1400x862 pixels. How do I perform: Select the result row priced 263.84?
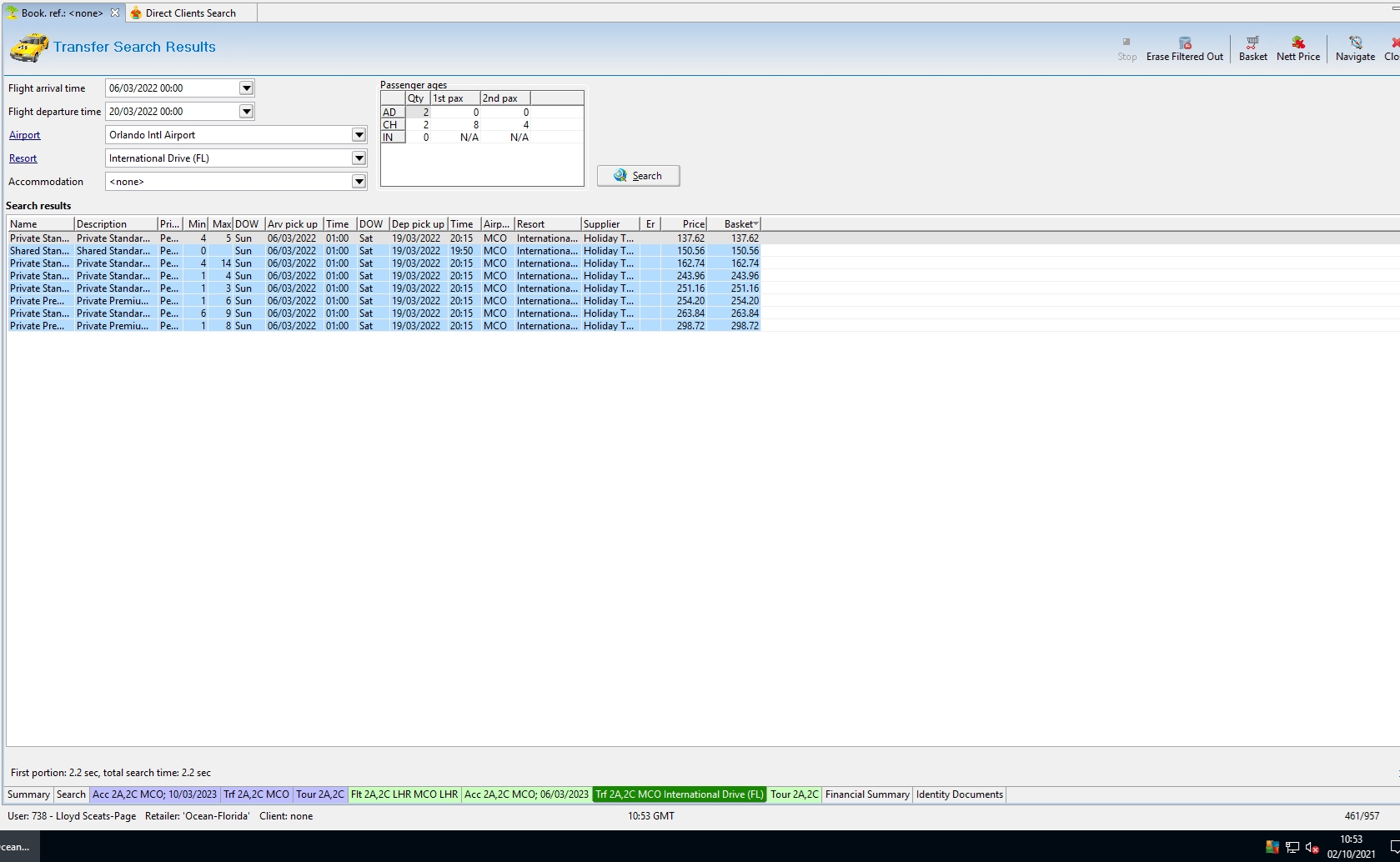[x=384, y=313]
